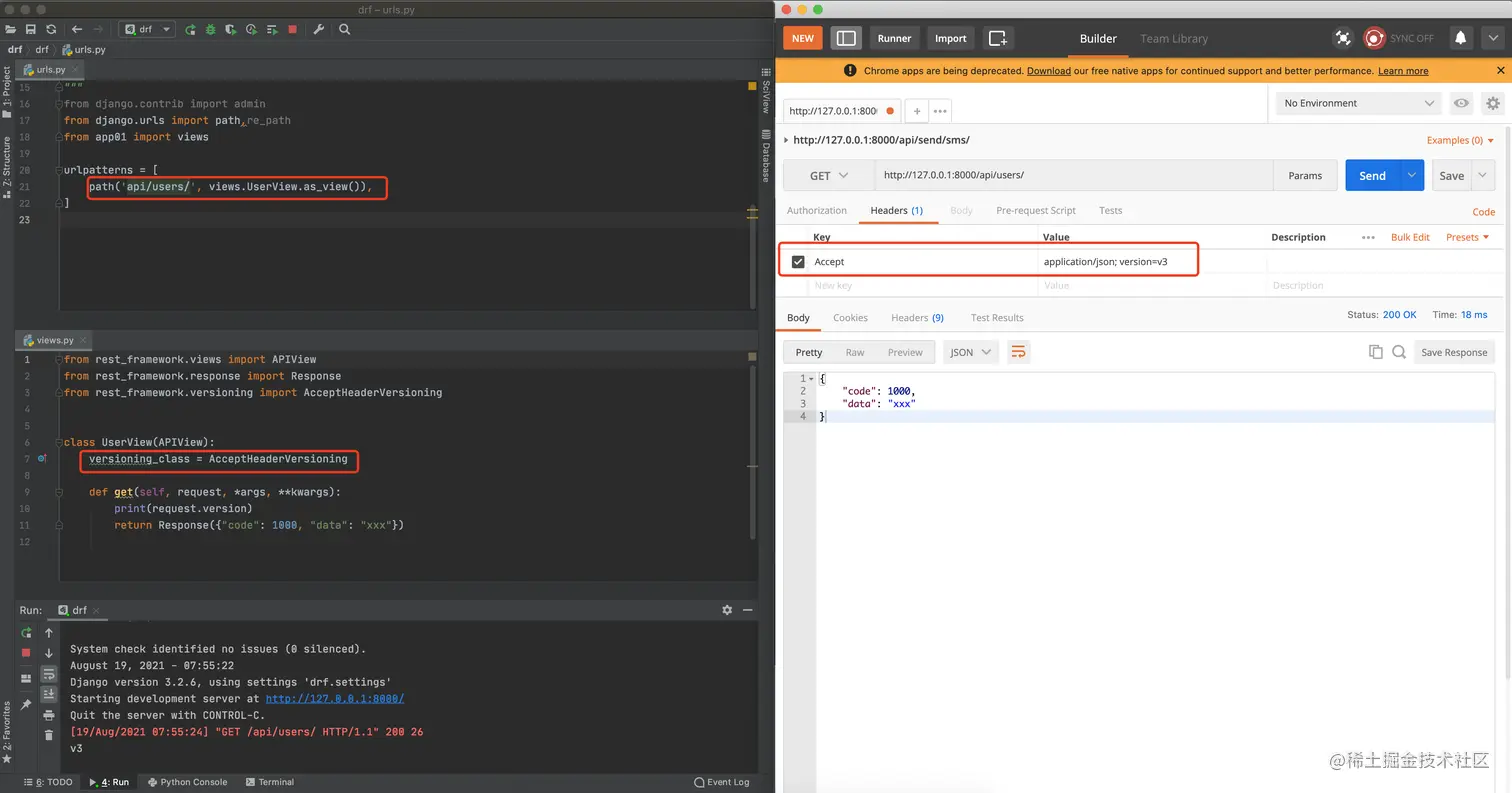Stop the server with the red square in top toolbar
The width and height of the screenshot is (1512, 793).
point(292,30)
